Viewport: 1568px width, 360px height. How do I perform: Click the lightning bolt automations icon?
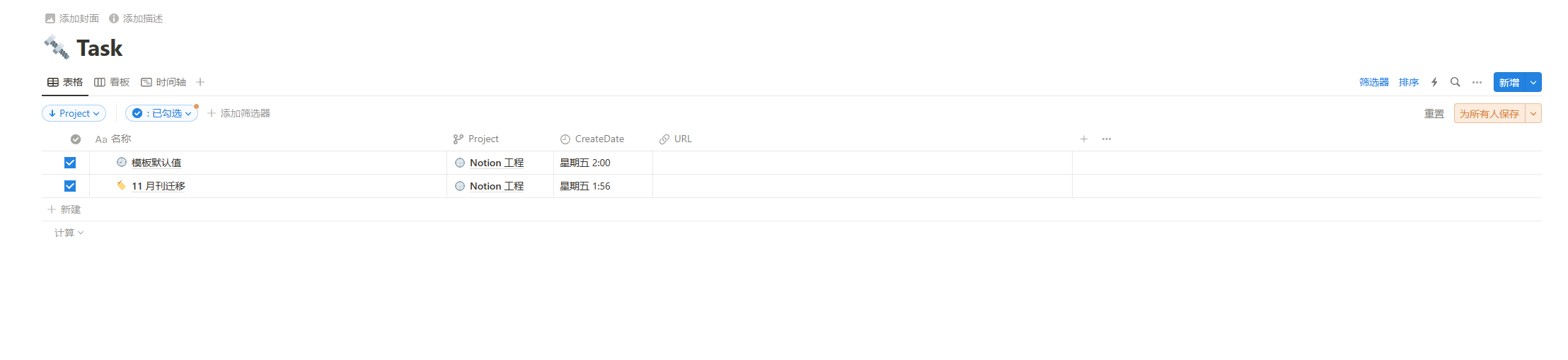(x=1434, y=82)
